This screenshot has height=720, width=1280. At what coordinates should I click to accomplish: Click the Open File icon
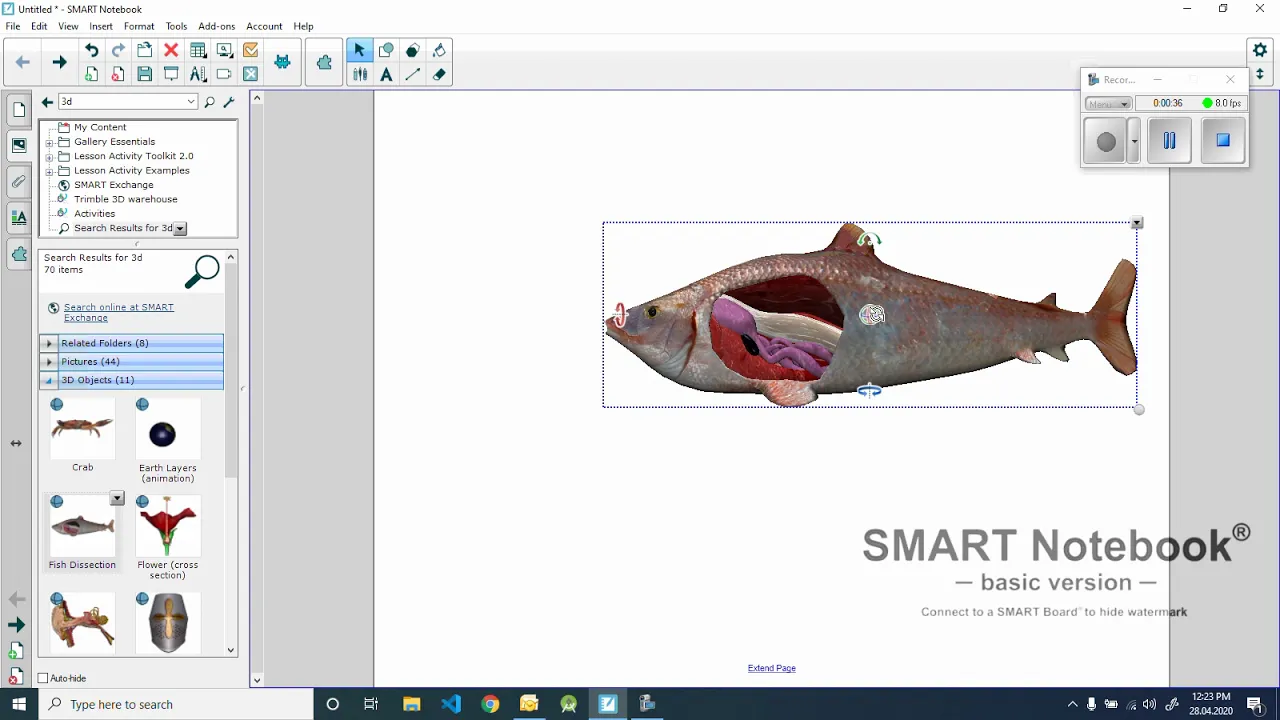coord(145,50)
